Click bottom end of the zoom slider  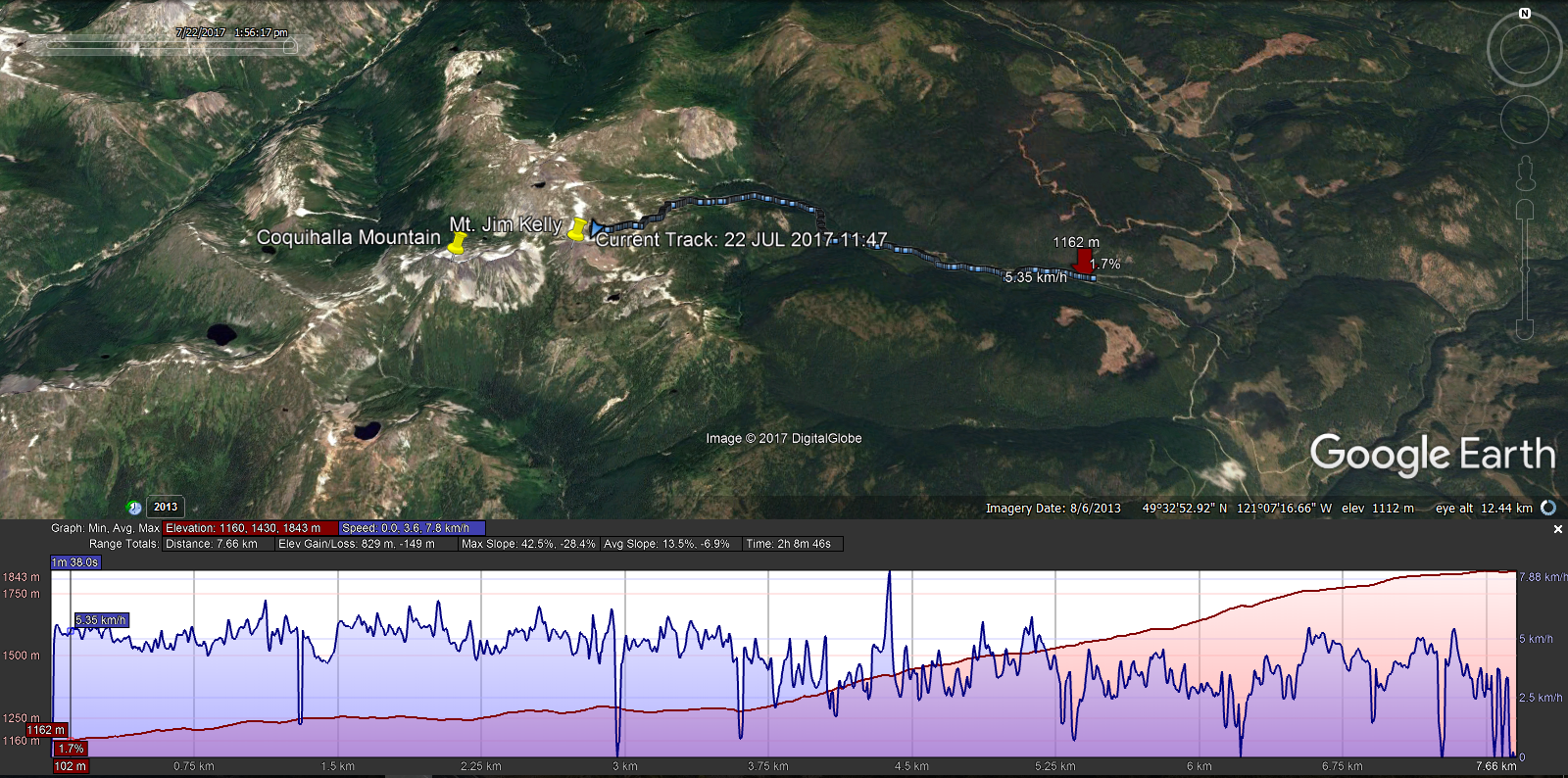(x=1525, y=329)
